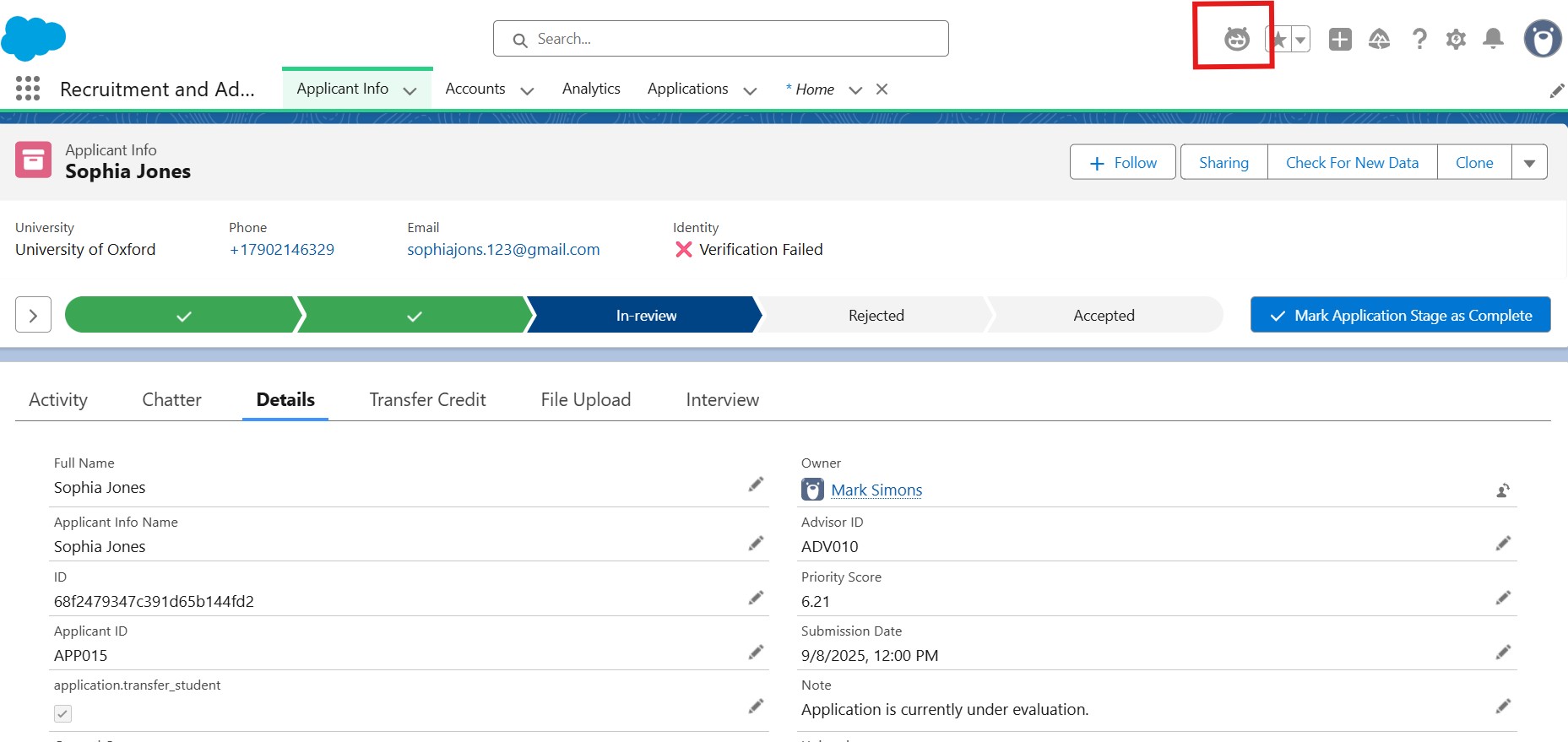Add page to favorites with star
1568x742 pixels.
[x=1278, y=39]
